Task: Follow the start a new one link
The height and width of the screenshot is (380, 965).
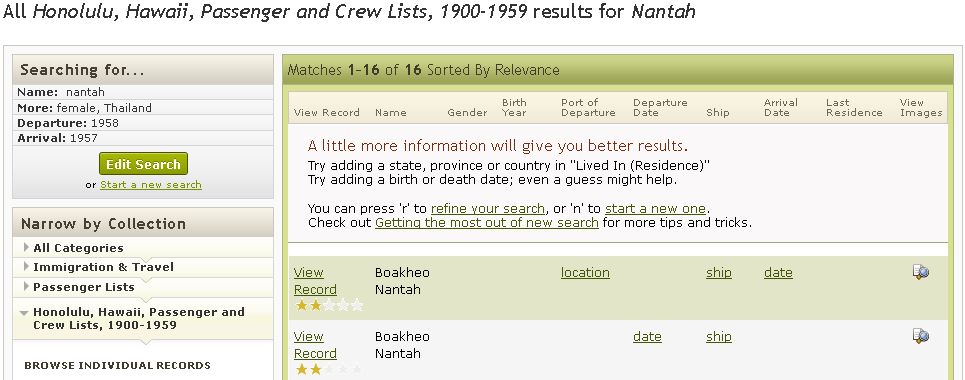Action: pyautogui.click(x=655, y=208)
